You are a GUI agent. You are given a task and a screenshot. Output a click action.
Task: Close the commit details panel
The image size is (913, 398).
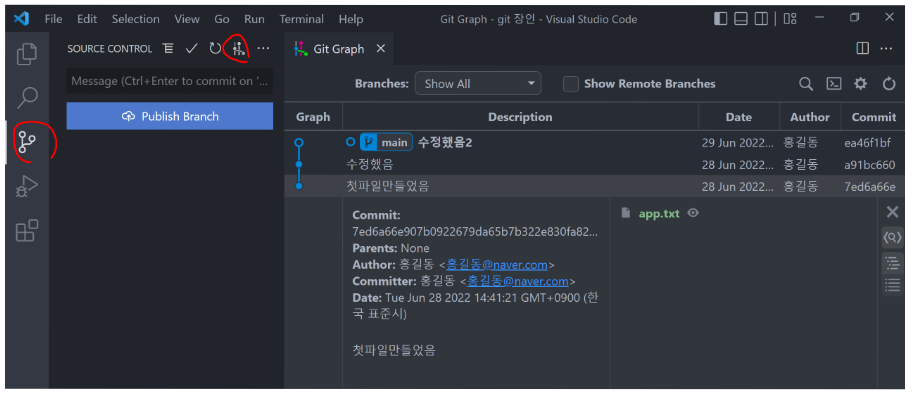892,212
